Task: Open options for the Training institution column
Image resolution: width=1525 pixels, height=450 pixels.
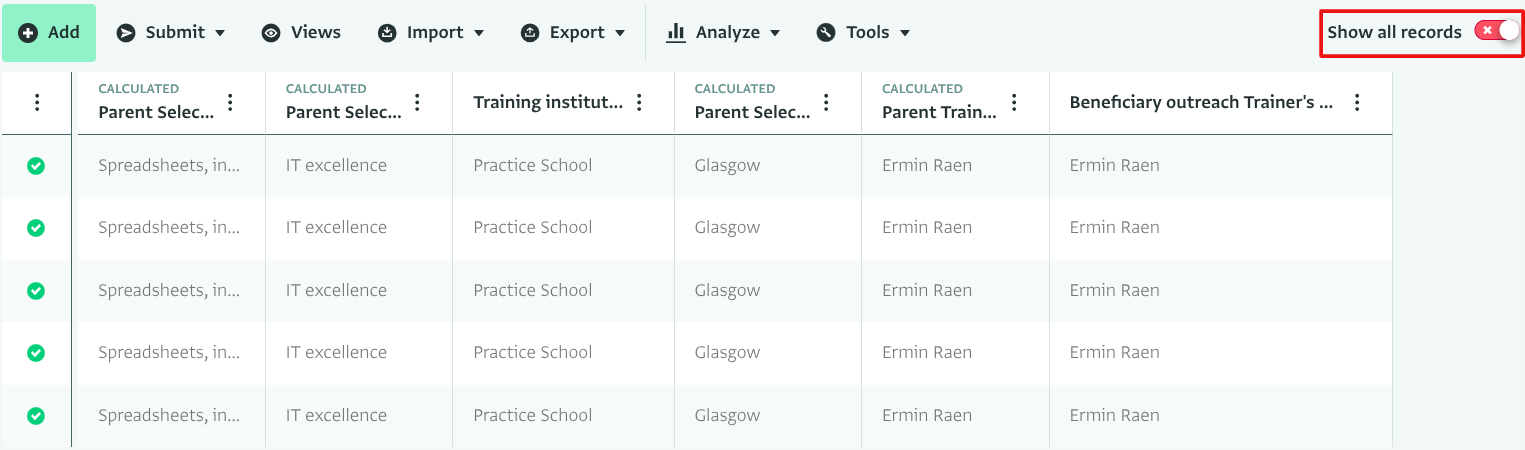Action: pos(640,102)
